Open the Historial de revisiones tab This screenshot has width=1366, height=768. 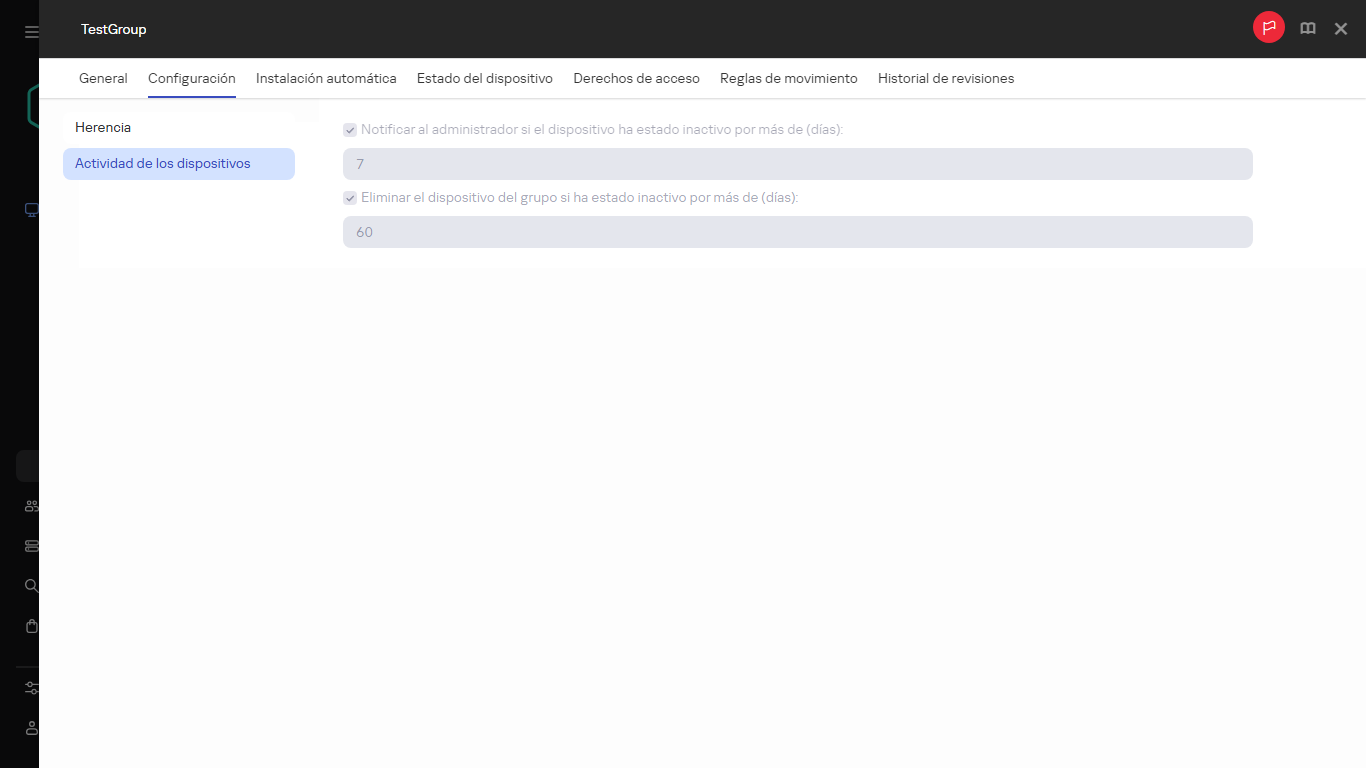(945, 78)
